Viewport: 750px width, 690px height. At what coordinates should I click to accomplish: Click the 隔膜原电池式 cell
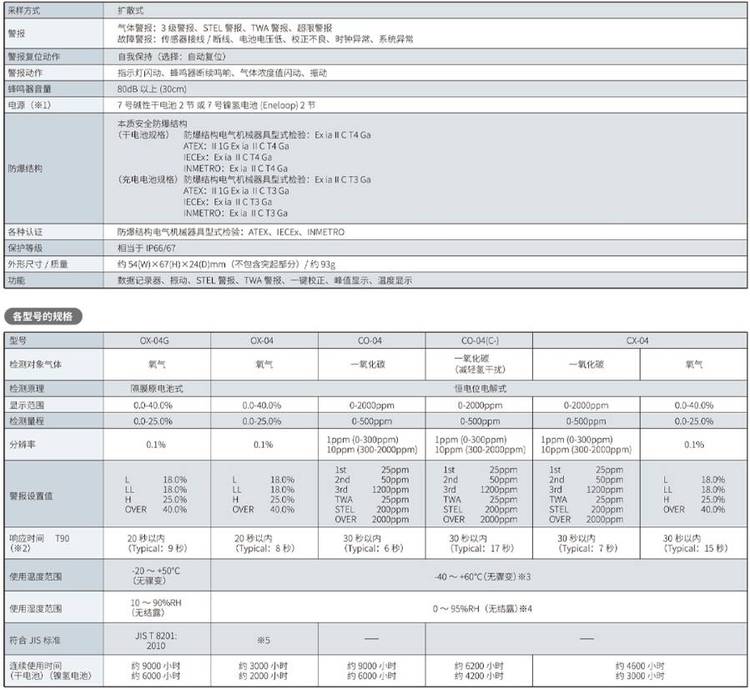156,386
